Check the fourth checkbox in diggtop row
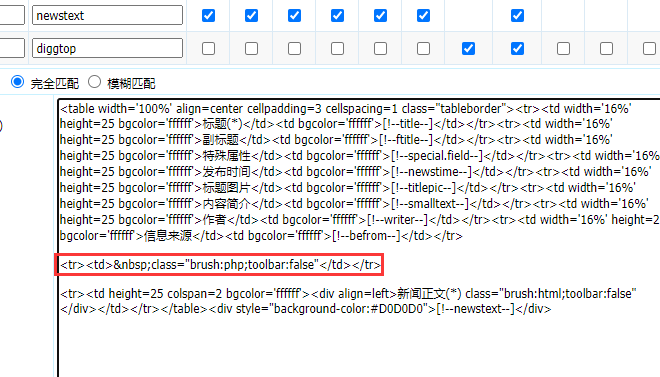Image resolution: width=660 pixels, height=377 pixels. click(x=337, y=48)
